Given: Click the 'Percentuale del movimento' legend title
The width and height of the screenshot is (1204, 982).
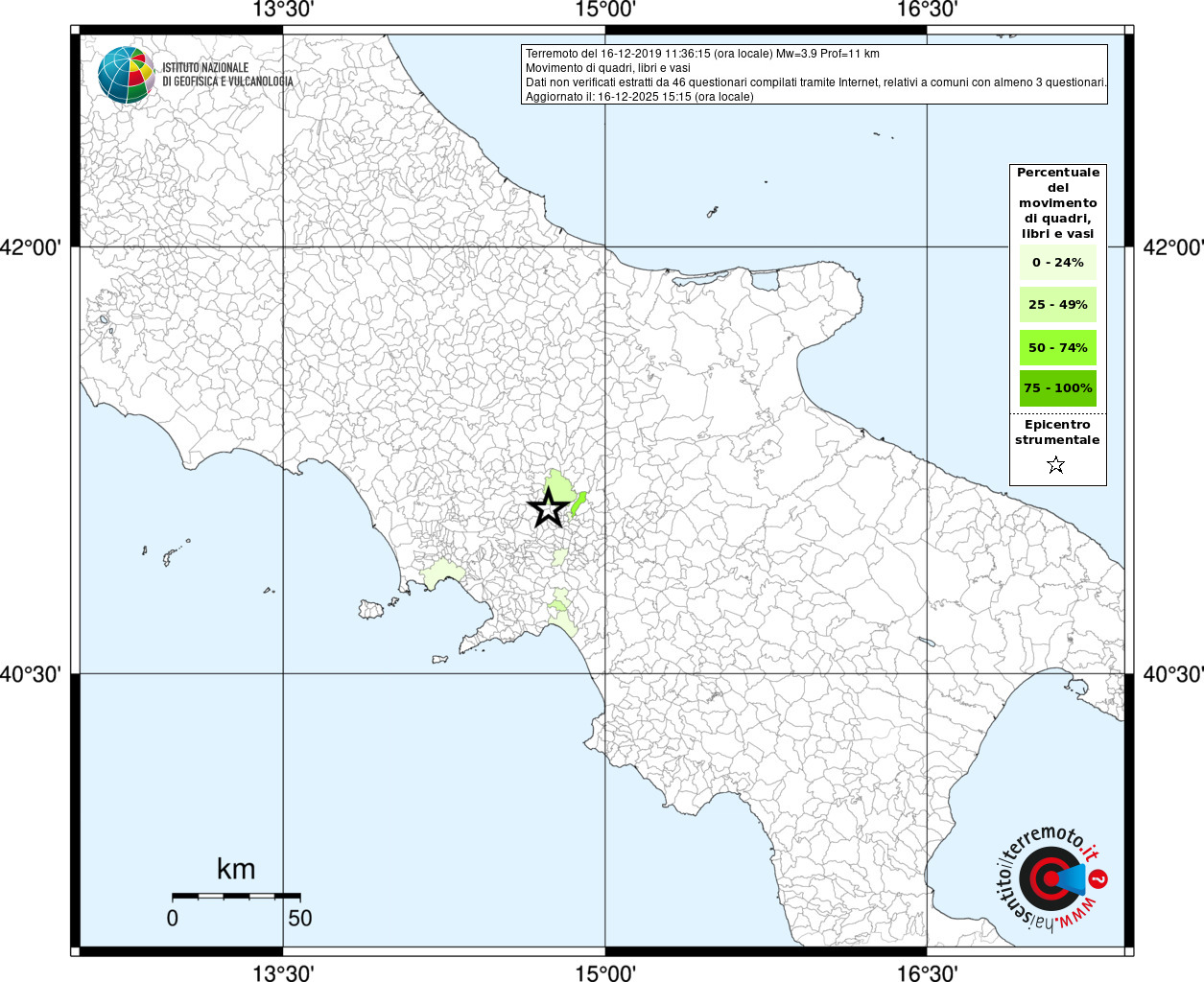Looking at the screenshot, I should pos(1057,202).
